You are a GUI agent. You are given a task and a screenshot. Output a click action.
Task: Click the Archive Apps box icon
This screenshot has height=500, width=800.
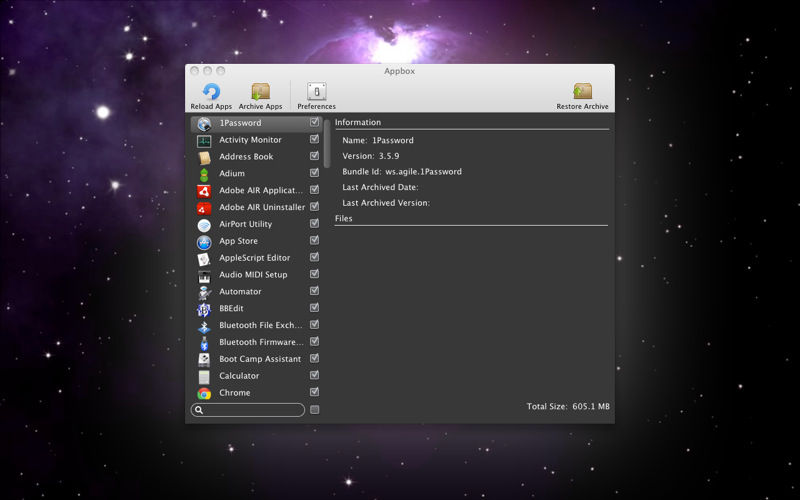[261, 92]
